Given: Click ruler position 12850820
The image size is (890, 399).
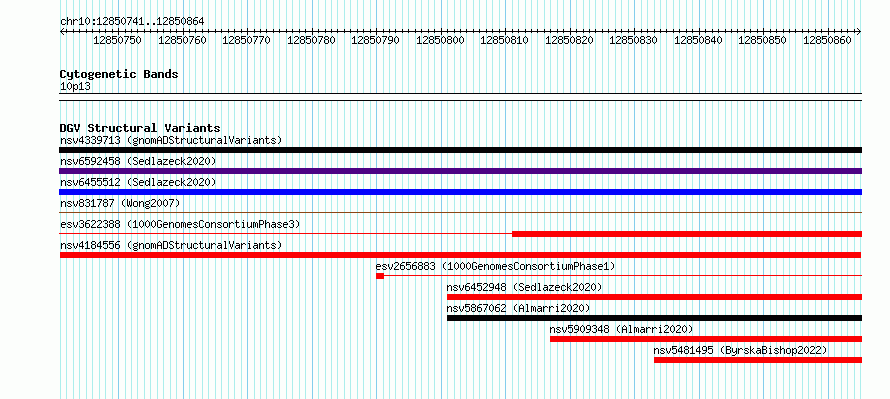Looking at the screenshot, I should tap(569, 40).
